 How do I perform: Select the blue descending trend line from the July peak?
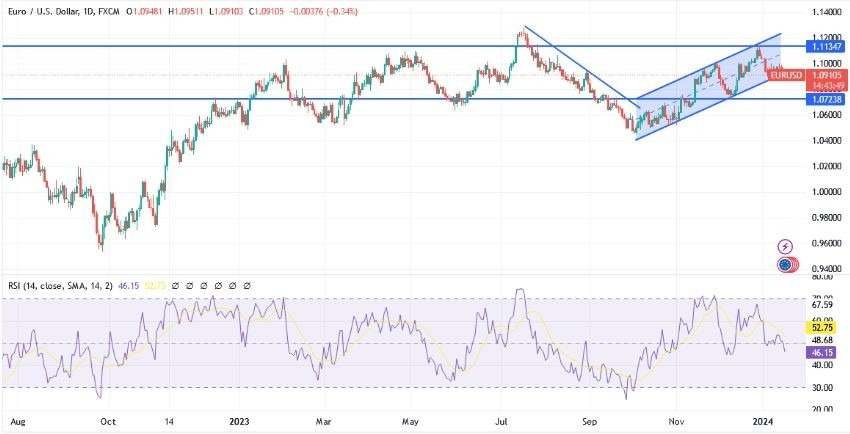point(583,68)
